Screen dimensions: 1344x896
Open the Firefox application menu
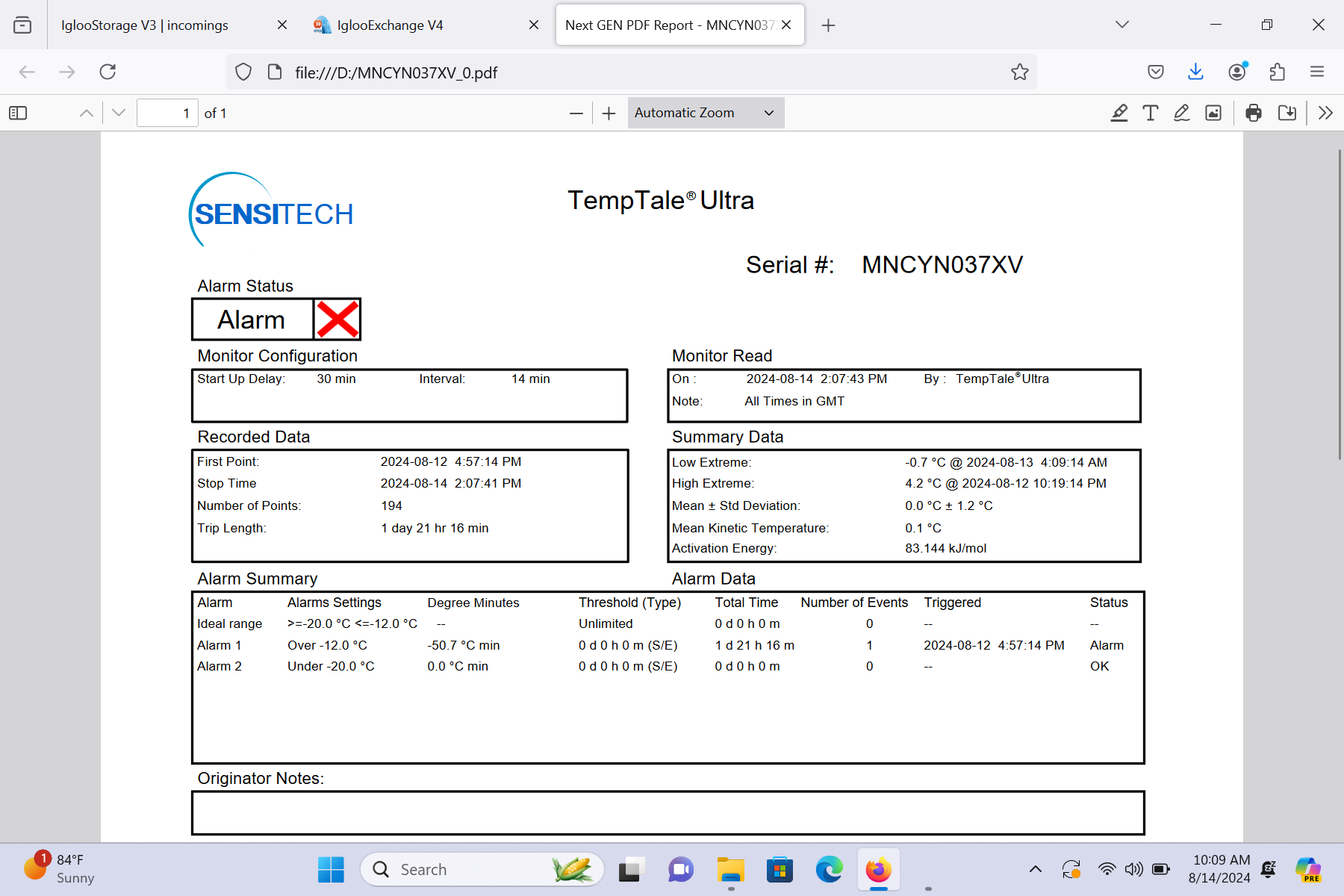(x=1317, y=72)
